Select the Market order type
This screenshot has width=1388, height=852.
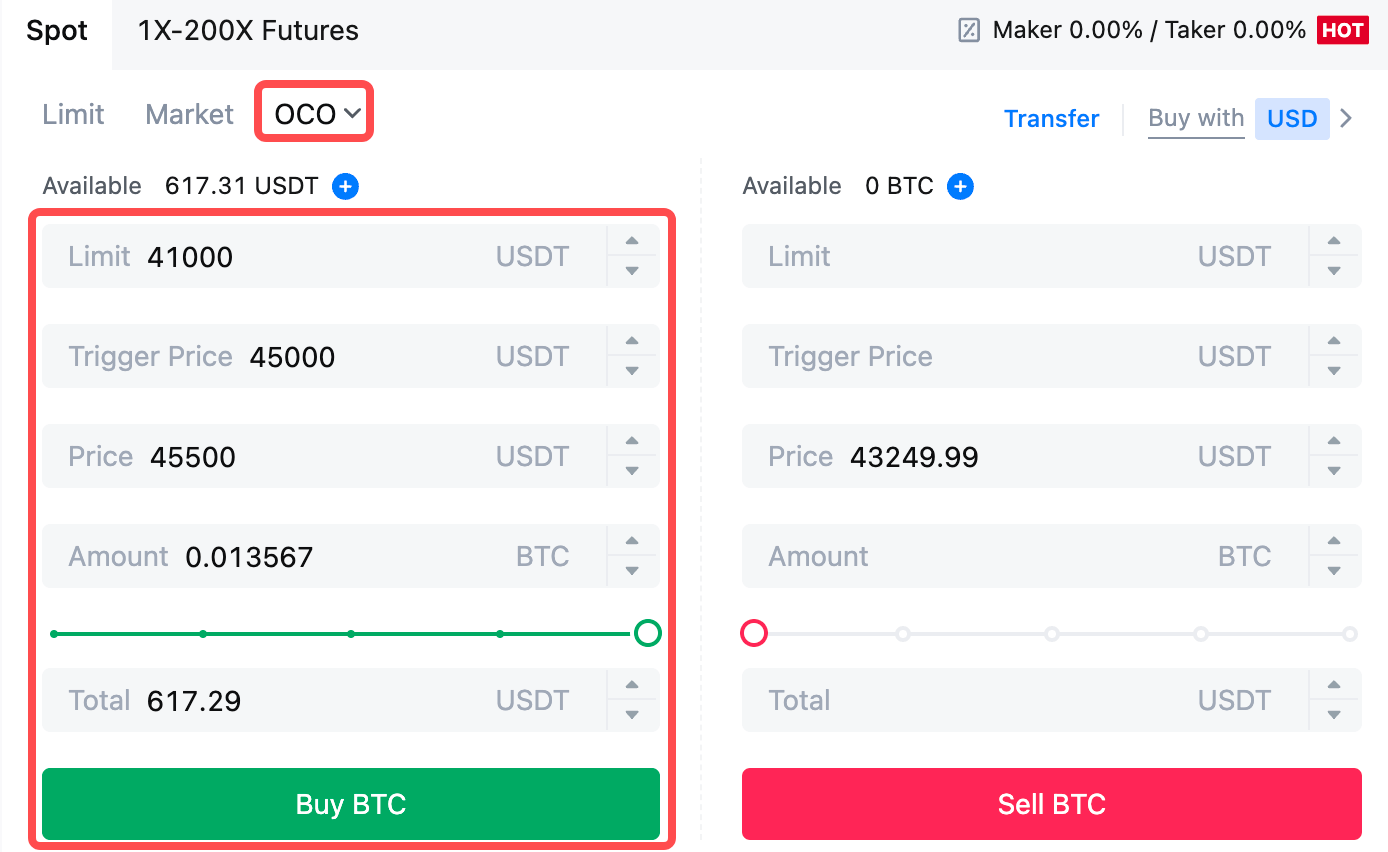click(x=188, y=114)
